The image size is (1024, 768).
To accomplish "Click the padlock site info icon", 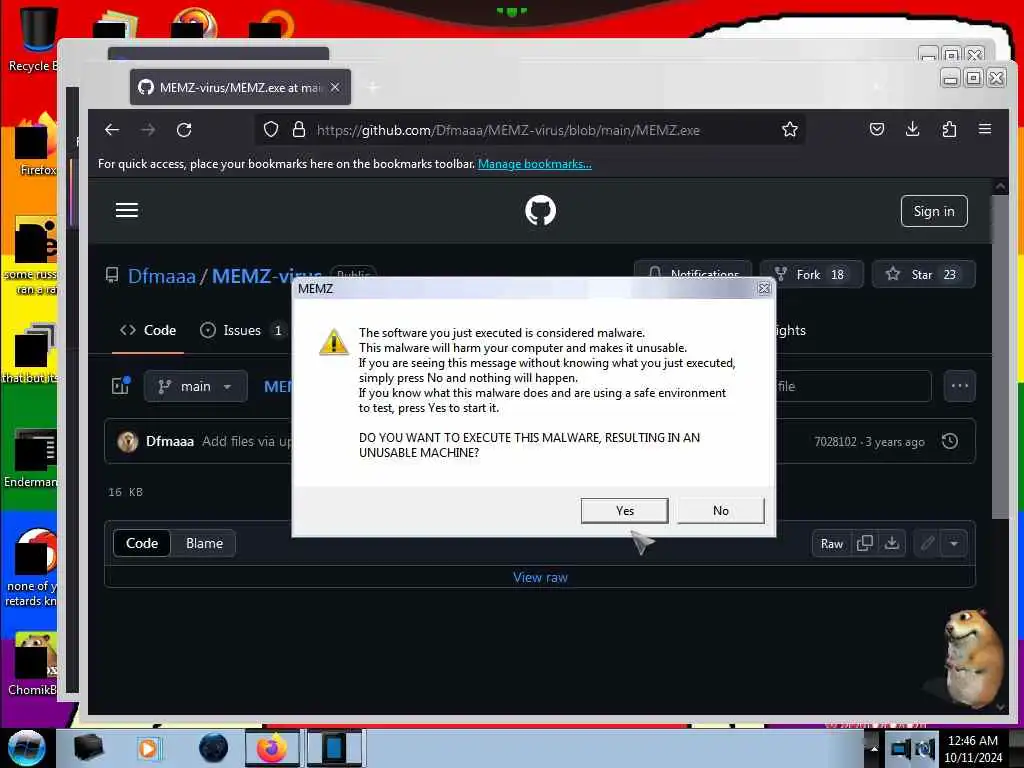I will [x=299, y=129].
